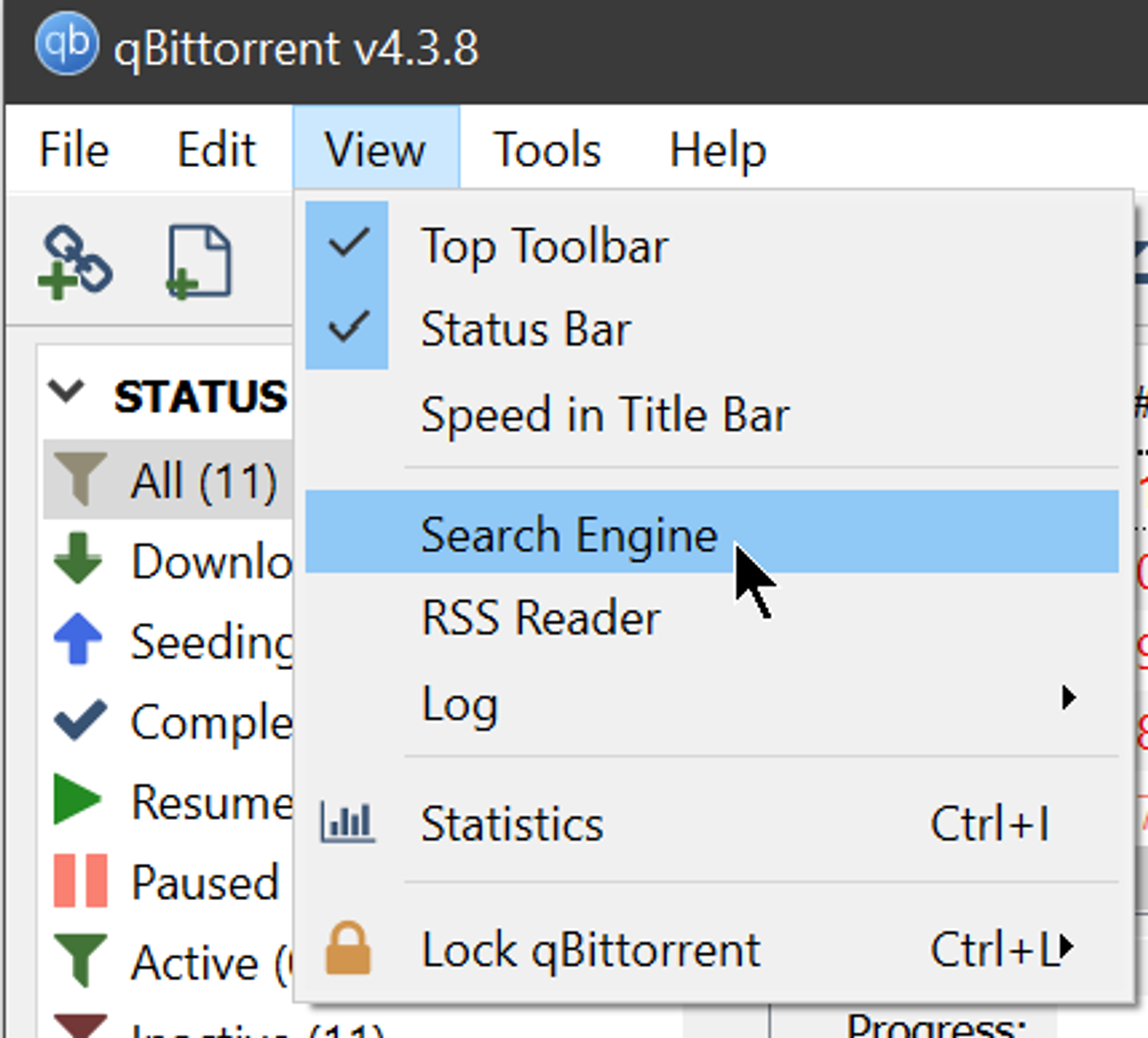Image resolution: width=1148 pixels, height=1038 pixels.
Task: Click the Paused filter label
Action: (205, 882)
